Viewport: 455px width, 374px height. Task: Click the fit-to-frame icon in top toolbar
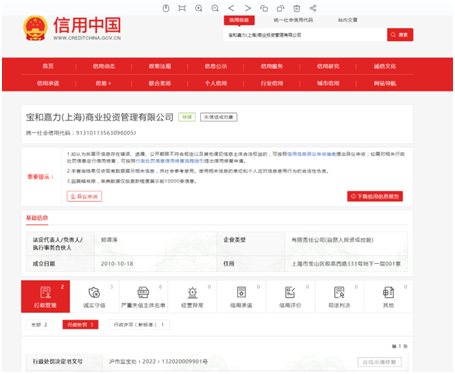click(x=182, y=8)
